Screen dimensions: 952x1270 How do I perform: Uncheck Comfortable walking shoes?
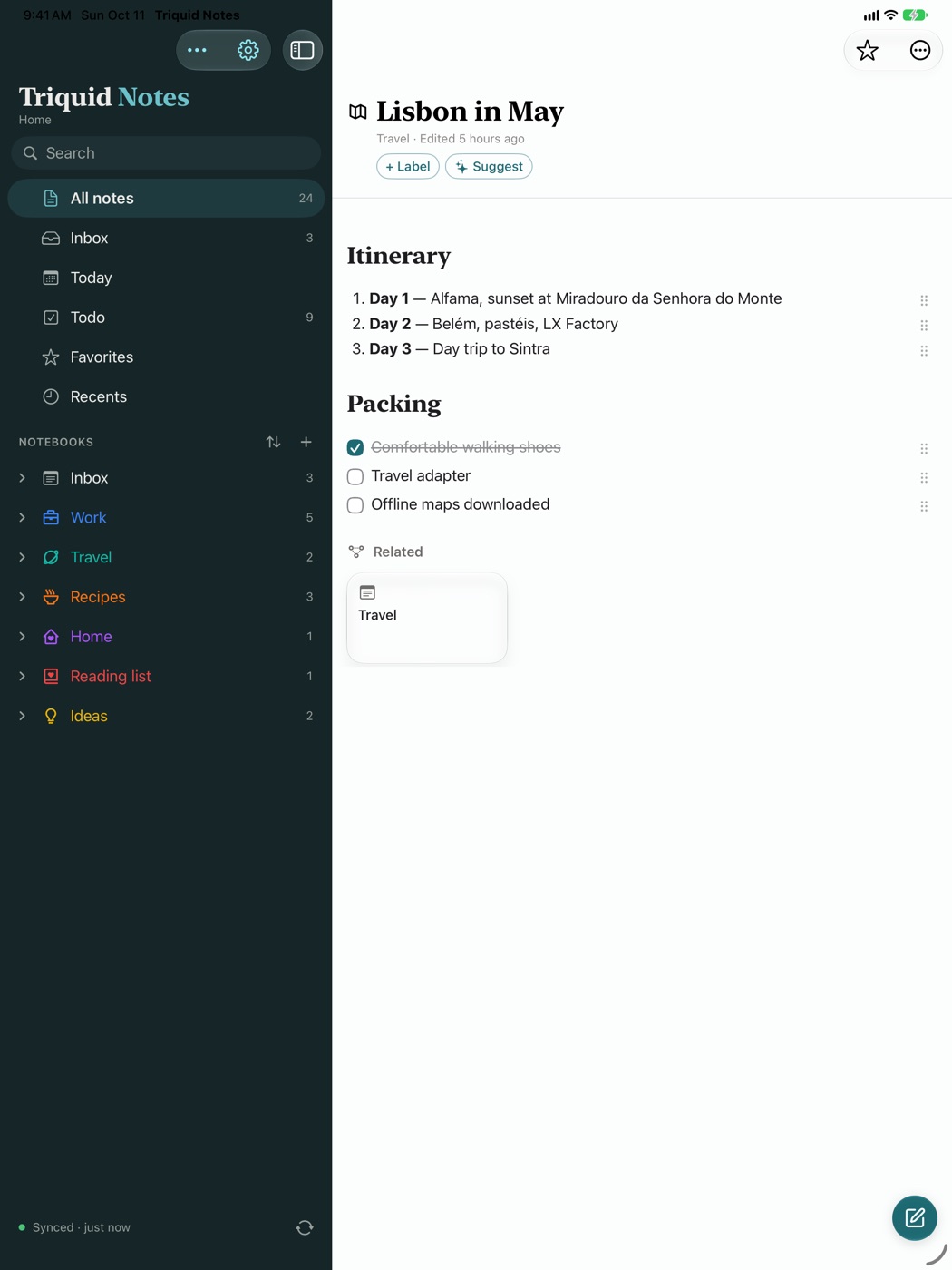[355, 447]
